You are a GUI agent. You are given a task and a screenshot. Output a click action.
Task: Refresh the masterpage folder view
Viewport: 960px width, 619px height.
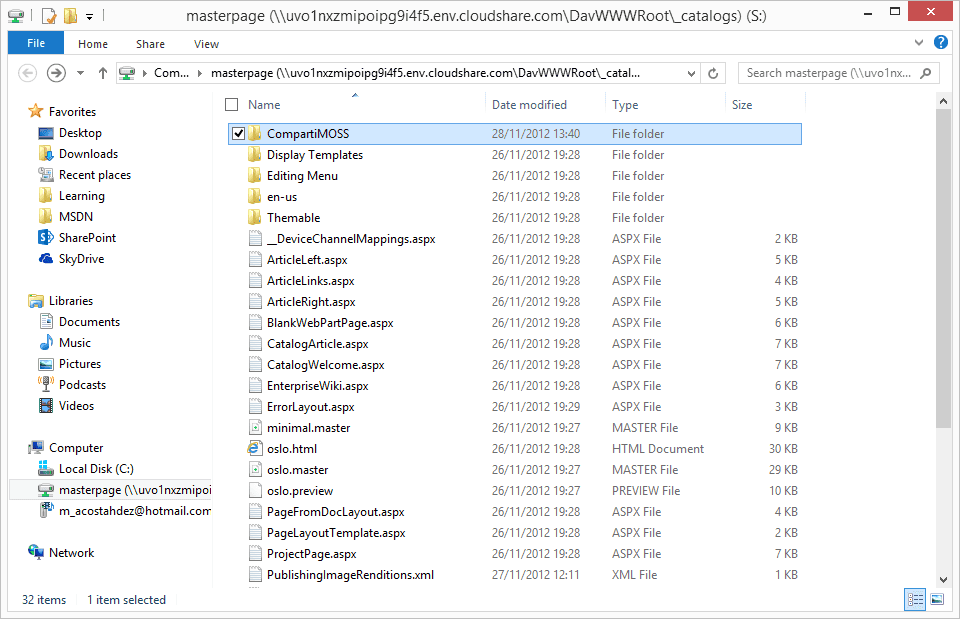[x=713, y=73]
